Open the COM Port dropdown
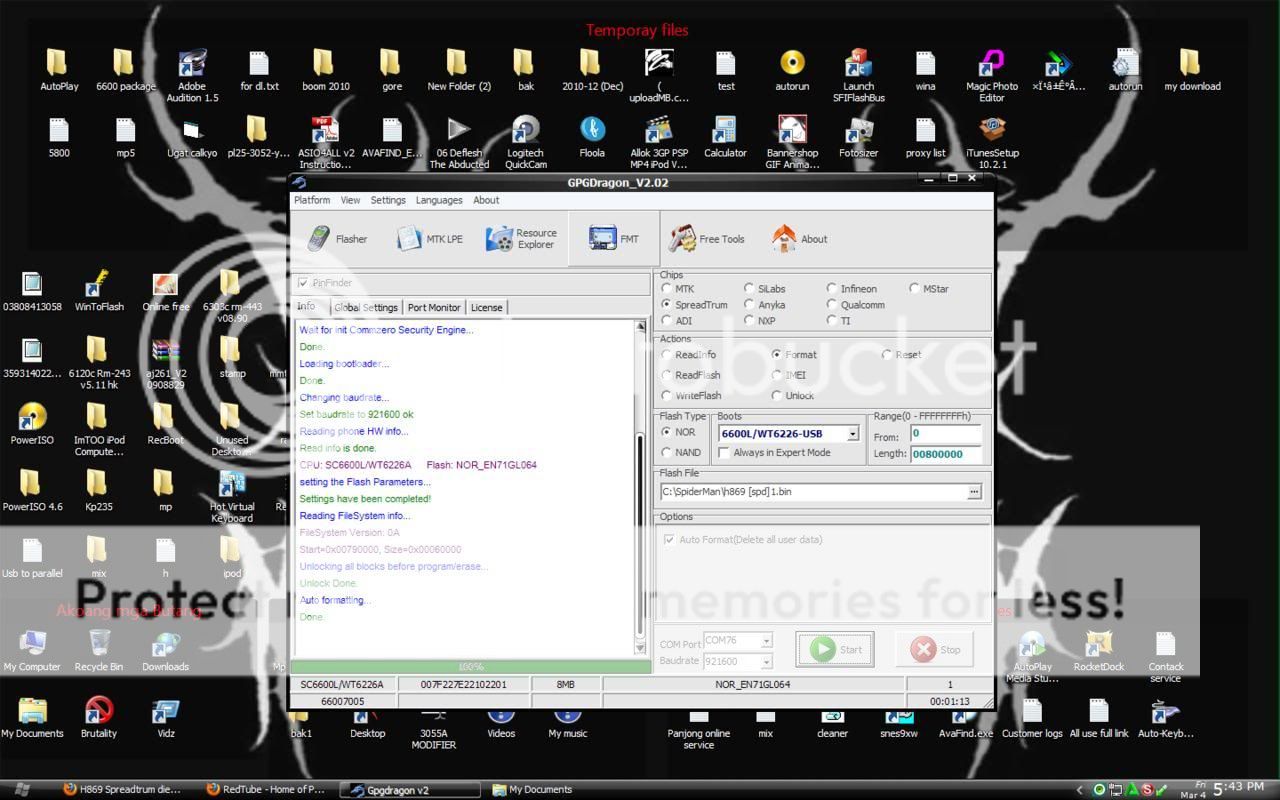 (766, 640)
